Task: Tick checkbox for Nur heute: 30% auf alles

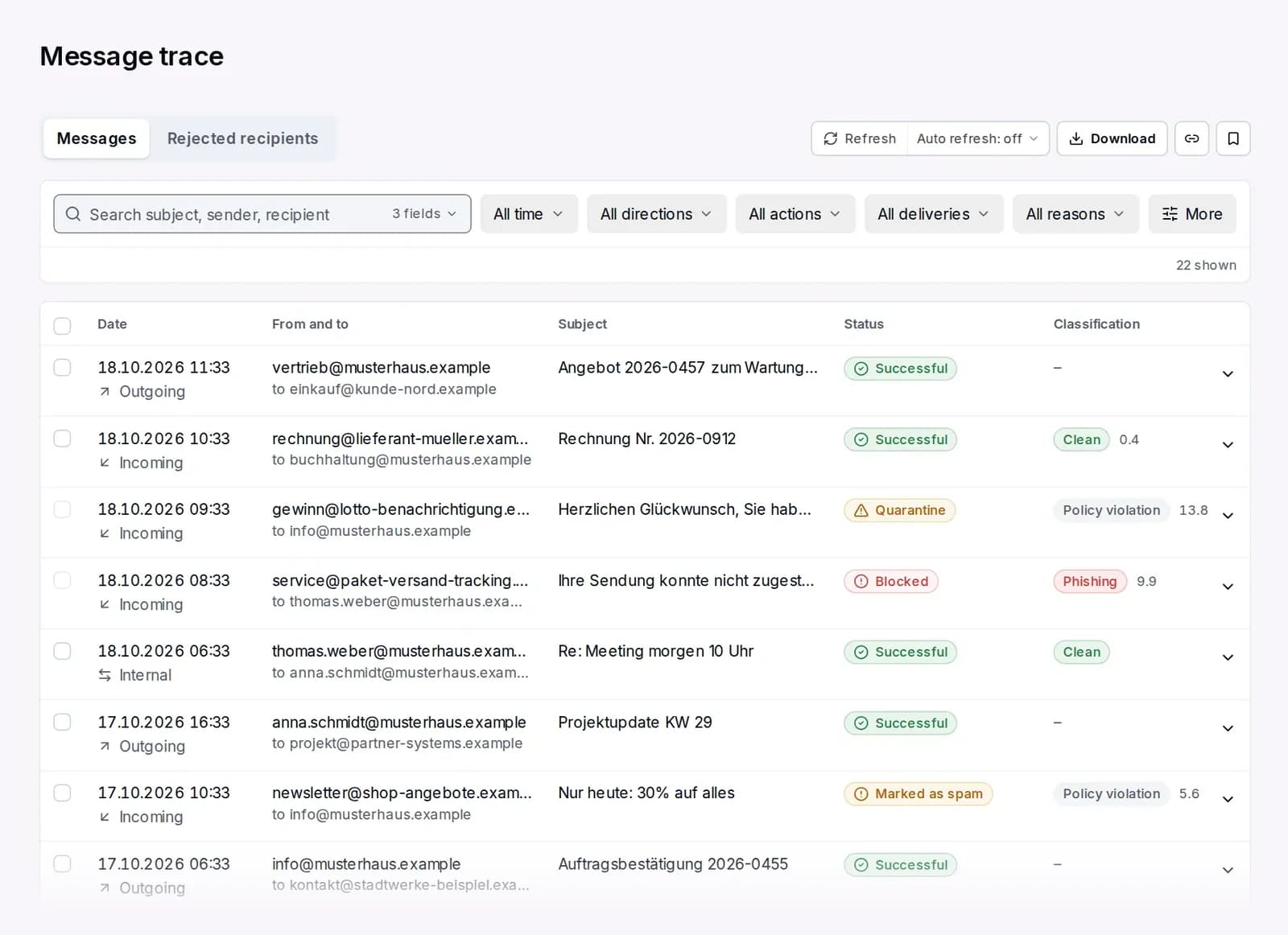Action: (x=62, y=793)
